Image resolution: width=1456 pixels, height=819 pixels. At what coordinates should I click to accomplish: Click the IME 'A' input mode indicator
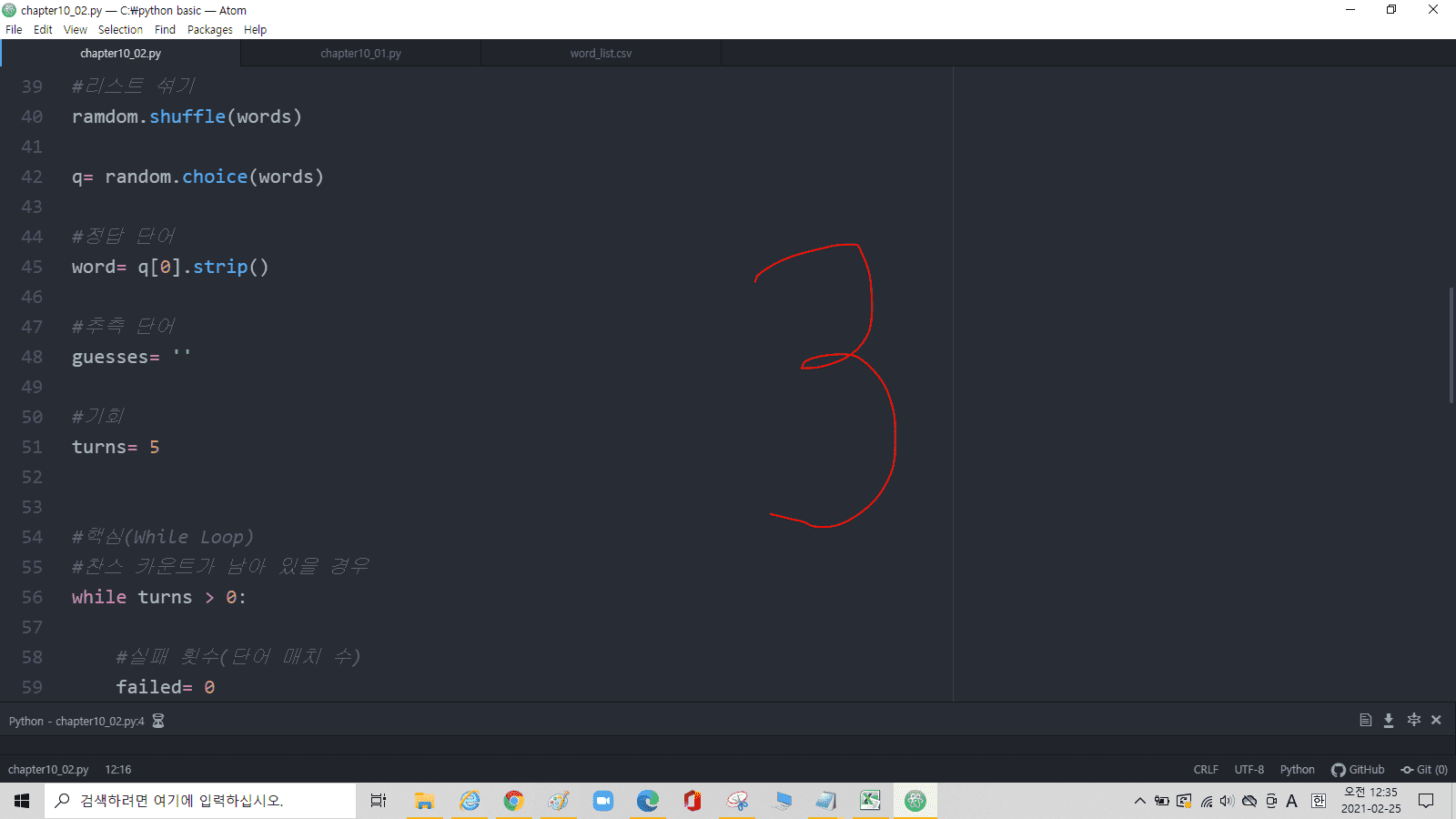(1292, 801)
